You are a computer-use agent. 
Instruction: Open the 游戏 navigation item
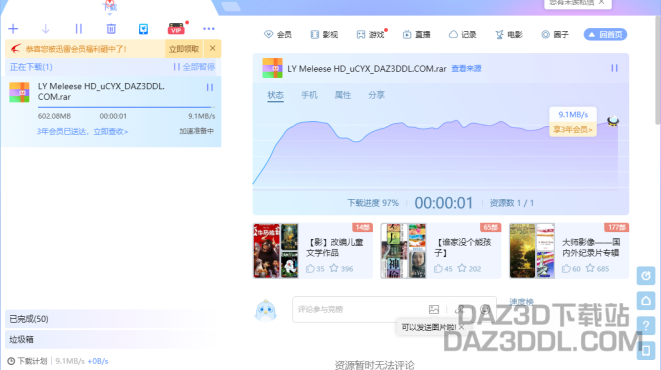pos(371,35)
